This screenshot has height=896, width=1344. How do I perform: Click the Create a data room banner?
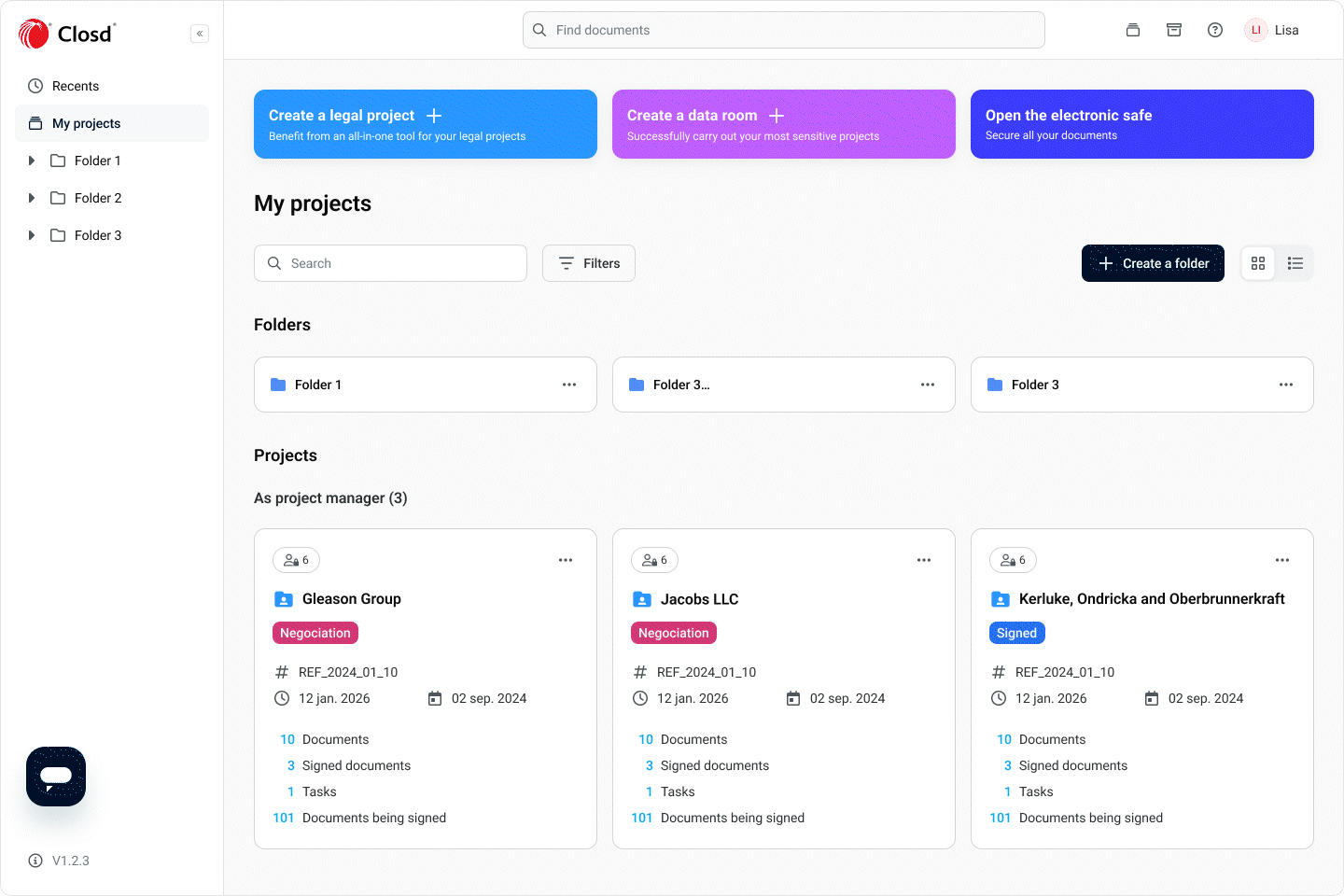tap(784, 124)
